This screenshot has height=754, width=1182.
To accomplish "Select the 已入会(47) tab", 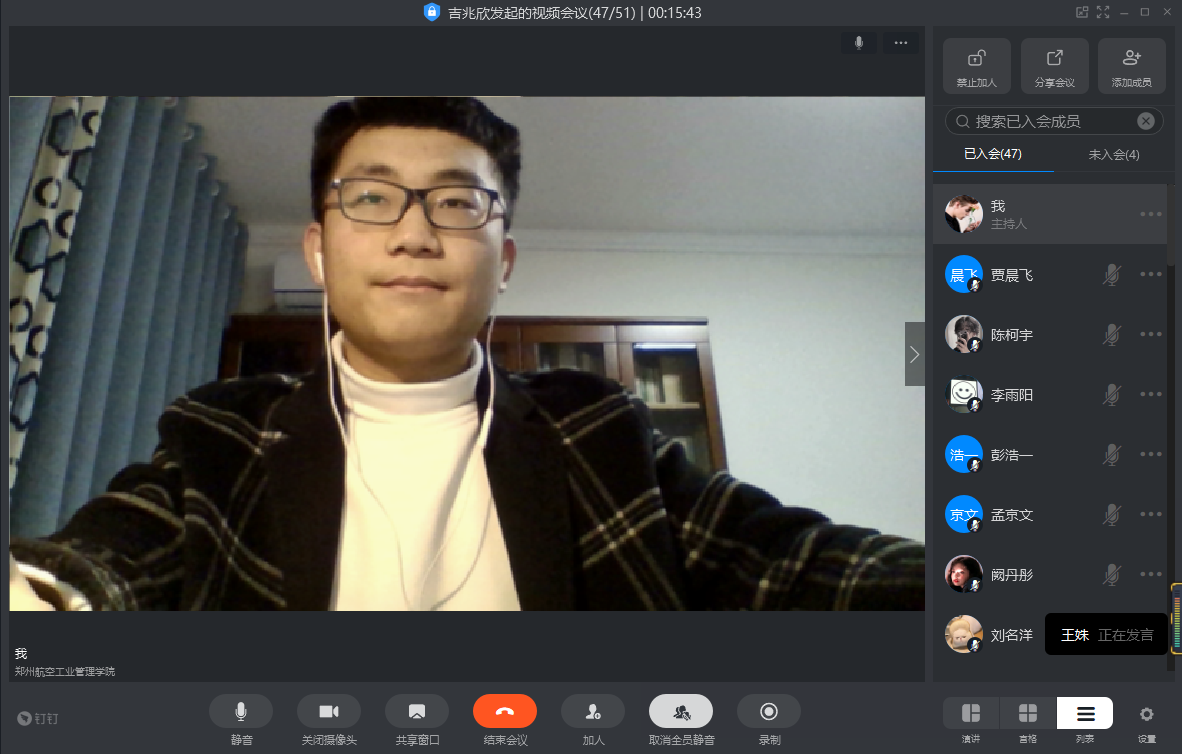I will tap(992, 155).
